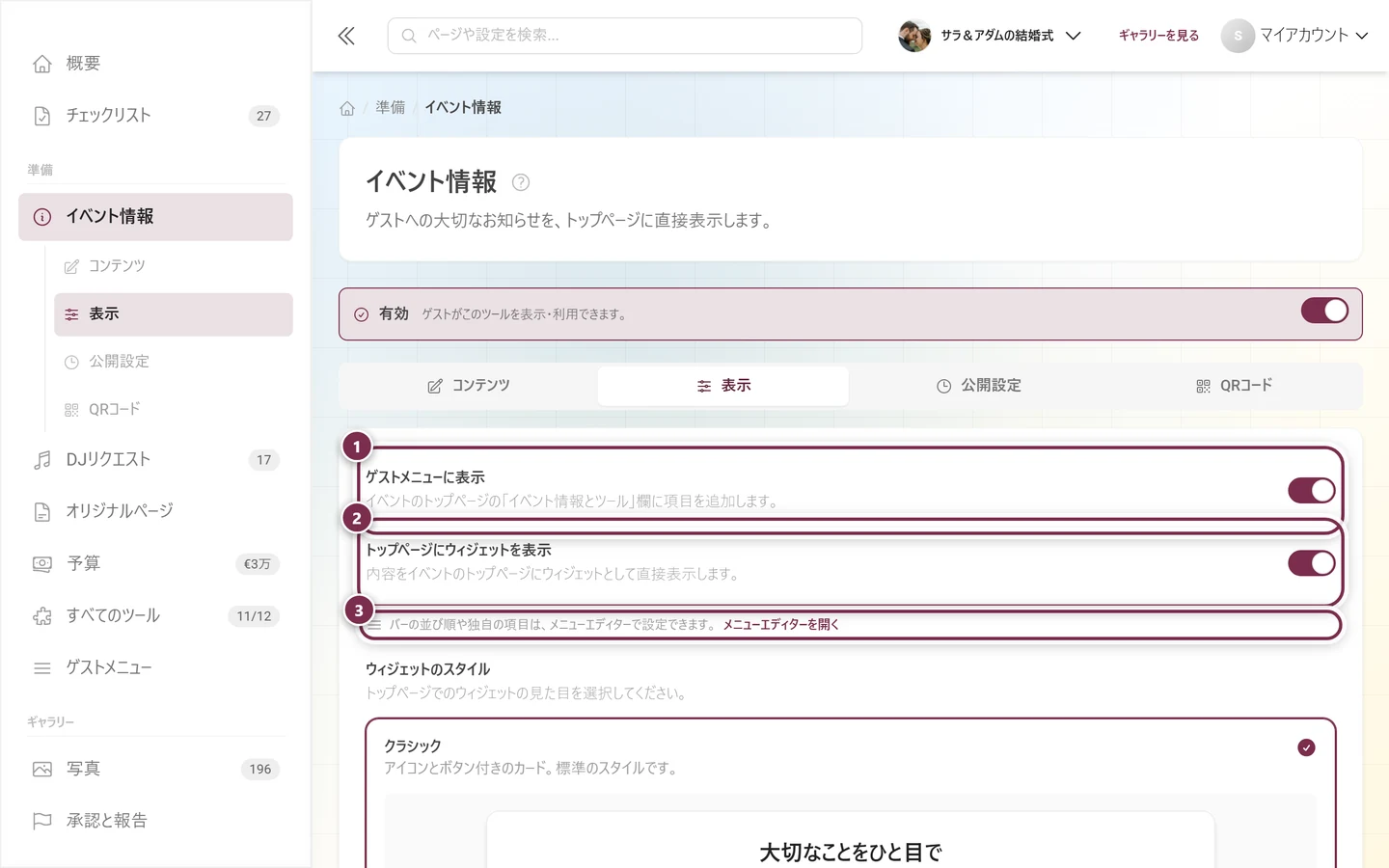
Task: Toggle トップページにウィジェットを表示 switch
Action: point(1312,563)
